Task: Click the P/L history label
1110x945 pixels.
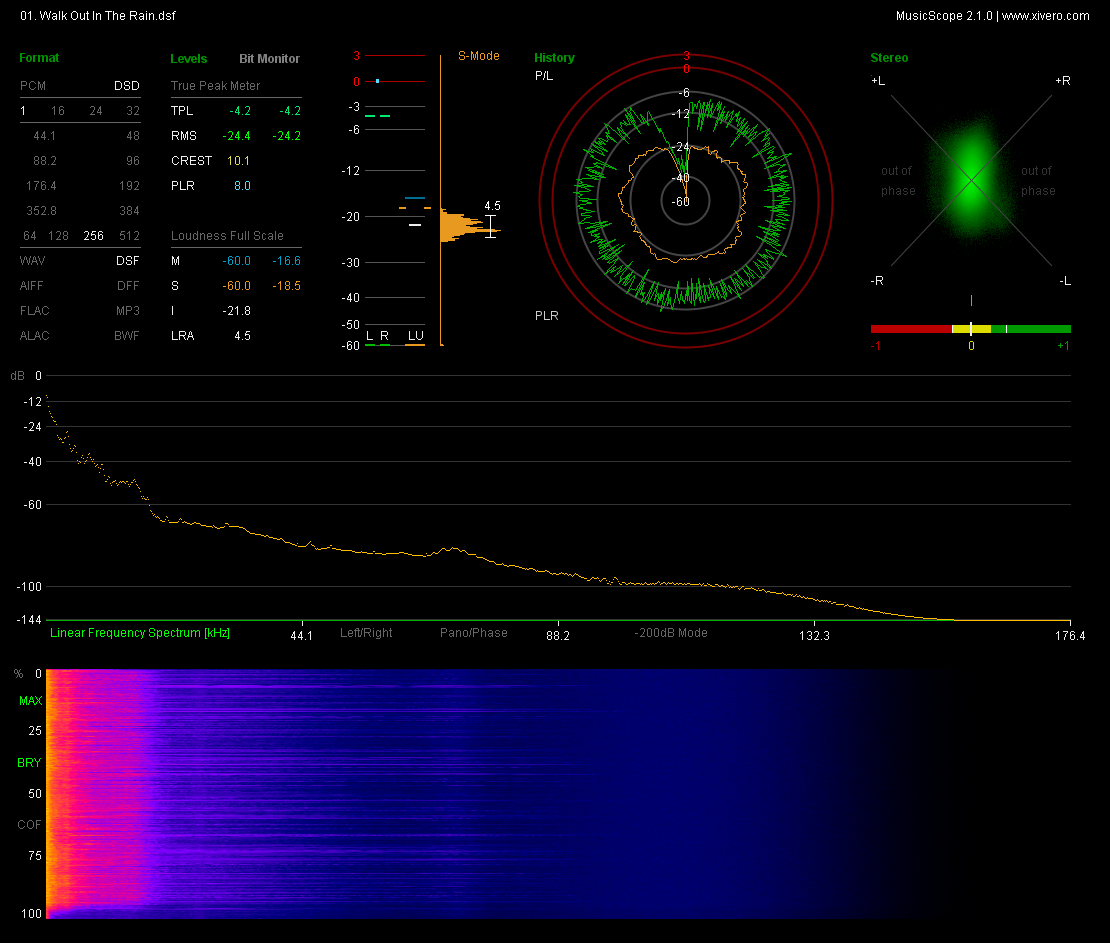Action: (x=544, y=76)
